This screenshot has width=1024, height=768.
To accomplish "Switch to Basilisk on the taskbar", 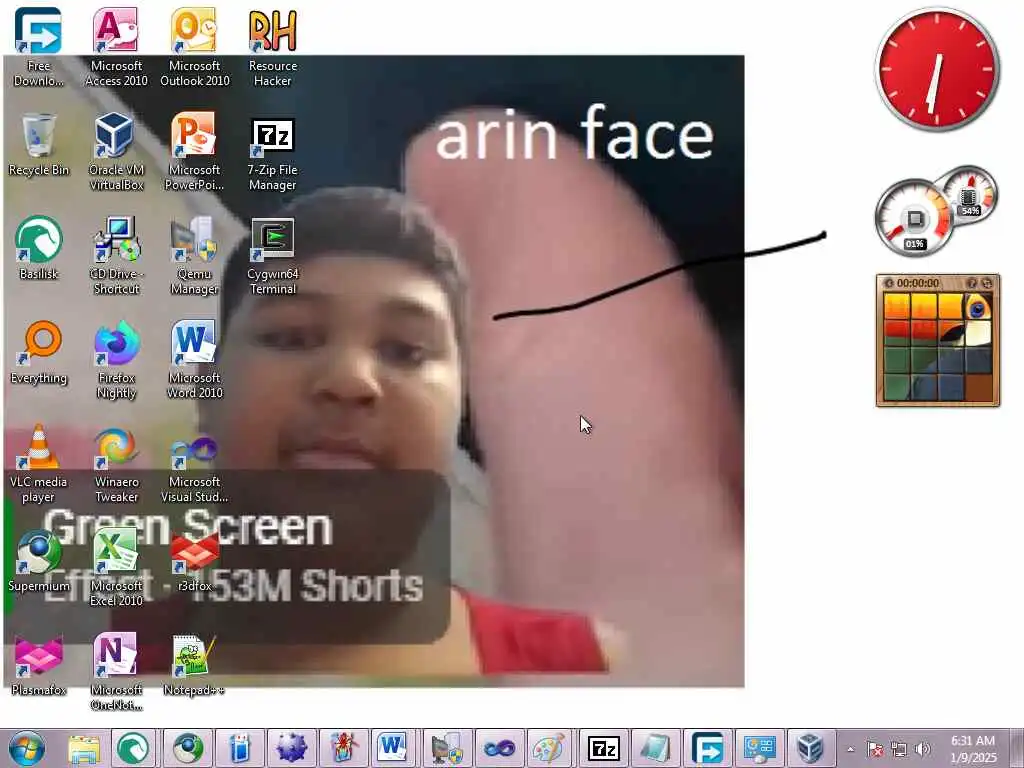I will pyautogui.click(x=133, y=748).
